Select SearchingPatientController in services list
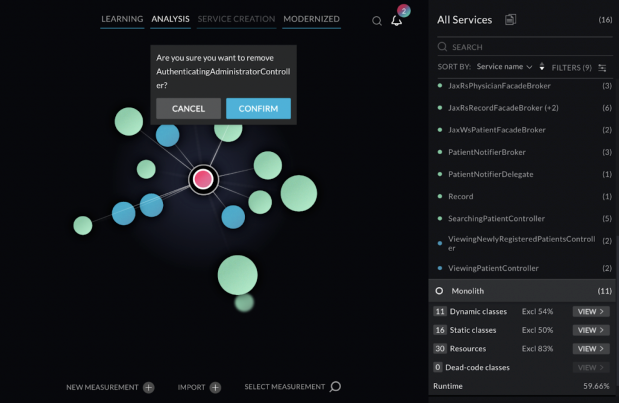This screenshot has height=403, width=619. click(x=496, y=218)
